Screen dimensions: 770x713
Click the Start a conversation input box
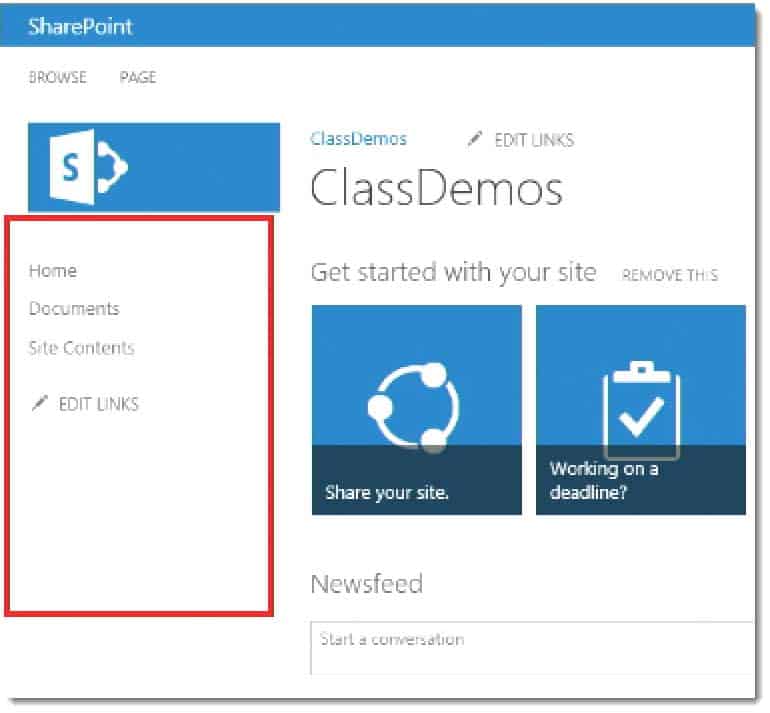[532, 648]
